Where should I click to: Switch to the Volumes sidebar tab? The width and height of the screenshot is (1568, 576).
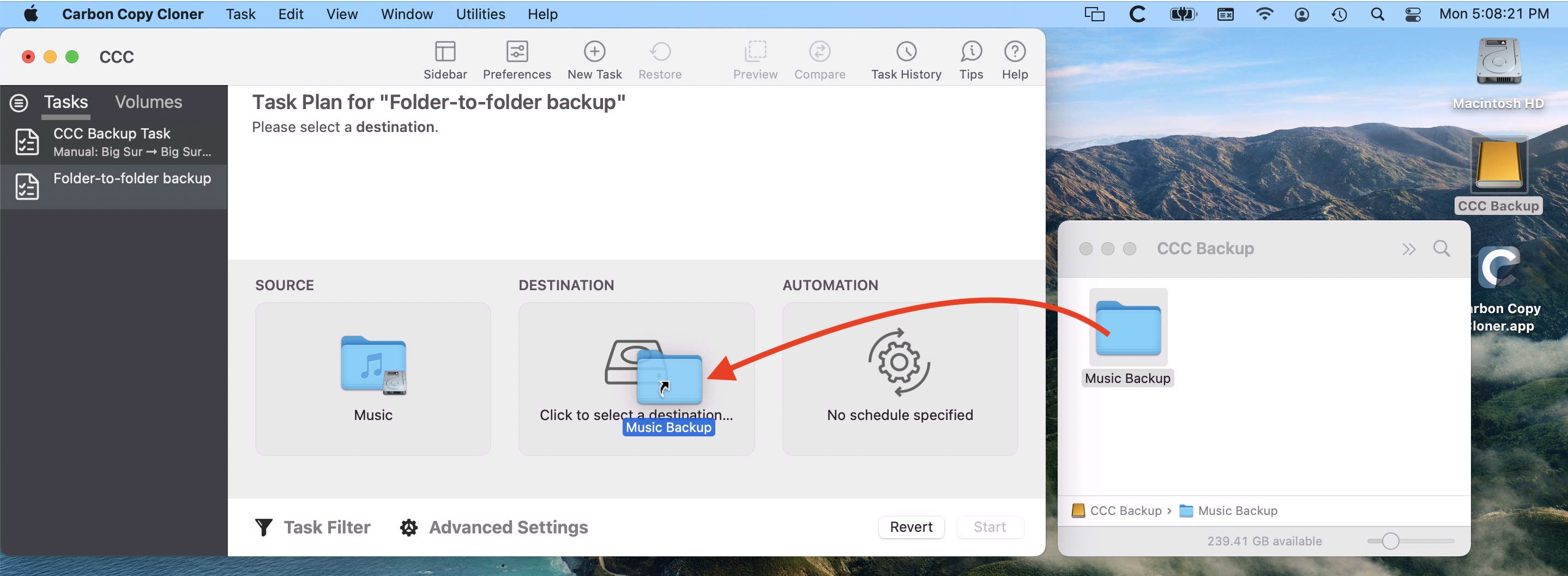[148, 103]
